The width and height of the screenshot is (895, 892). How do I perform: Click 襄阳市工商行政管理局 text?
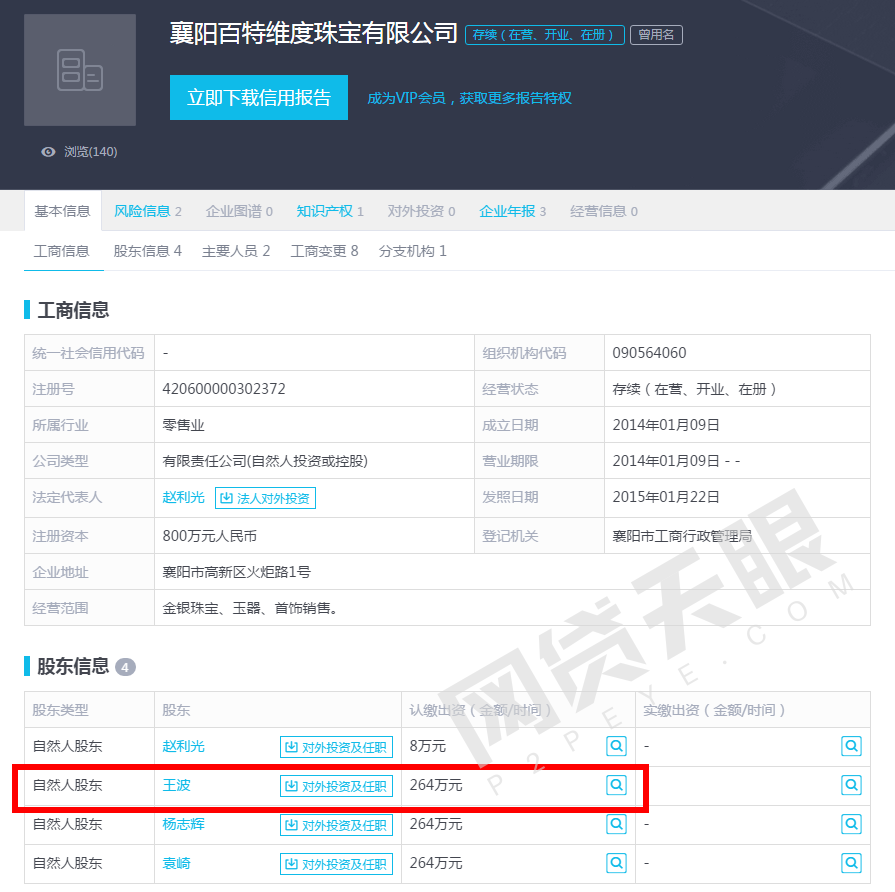tap(682, 536)
